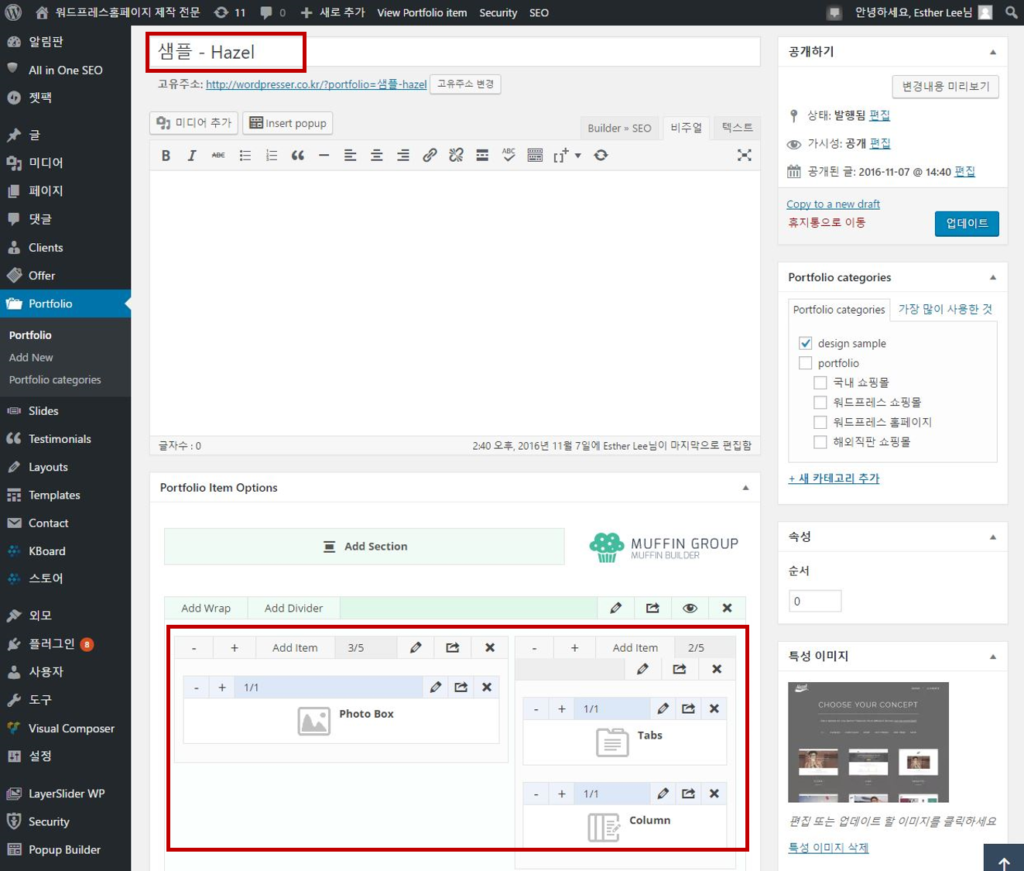Screen dimensions: 1024x871
Task: Apply bold formatting in the editor toolbar
Action: click(x=165, y=155)
